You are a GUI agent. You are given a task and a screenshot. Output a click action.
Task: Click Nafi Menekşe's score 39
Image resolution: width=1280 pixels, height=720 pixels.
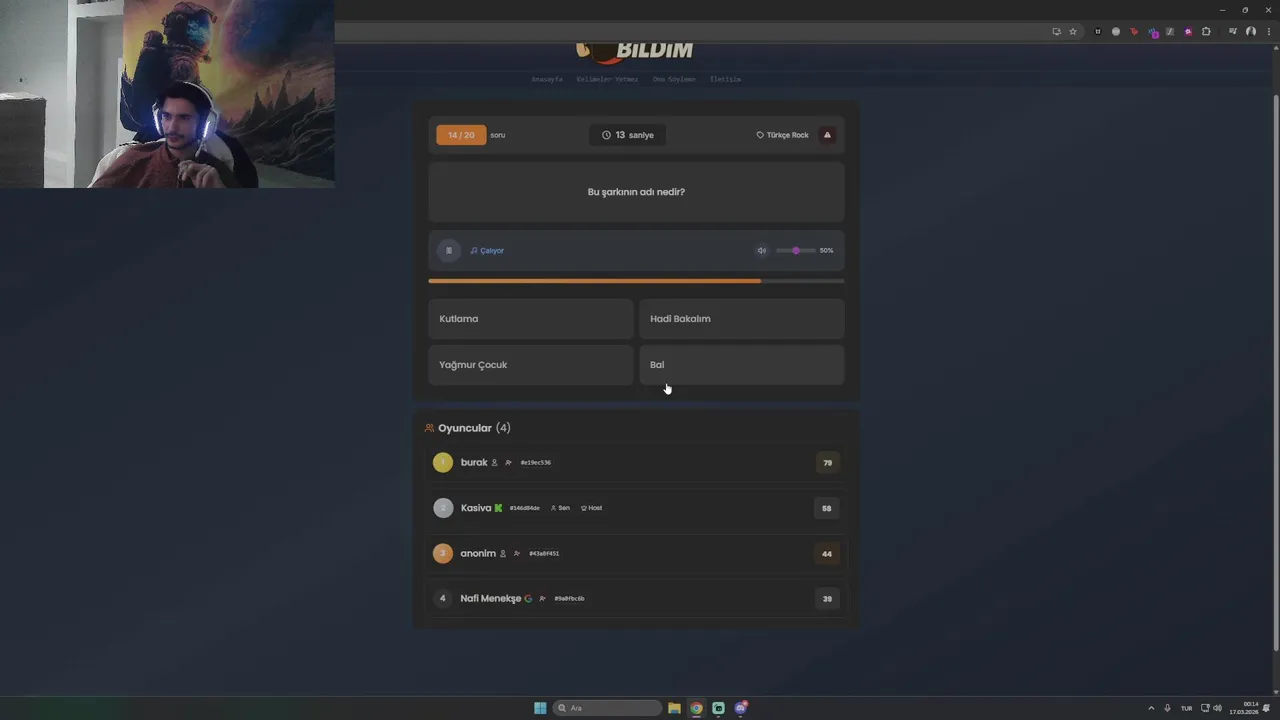pos(827,599)
